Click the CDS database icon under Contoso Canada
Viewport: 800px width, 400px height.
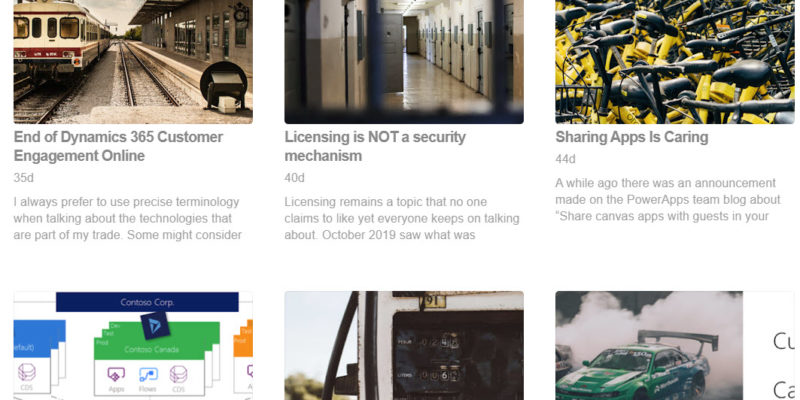click(178, 374)
